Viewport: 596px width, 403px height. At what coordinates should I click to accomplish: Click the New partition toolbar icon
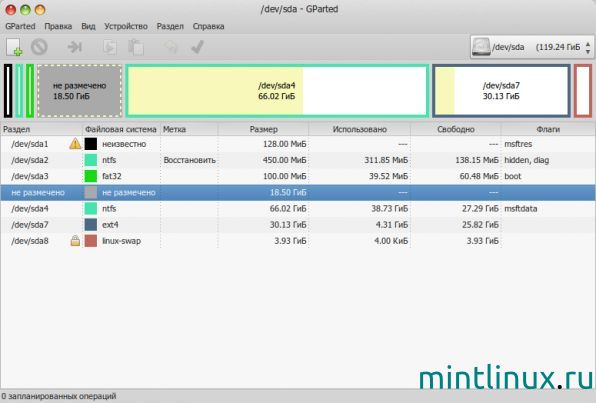click(14, 47)
